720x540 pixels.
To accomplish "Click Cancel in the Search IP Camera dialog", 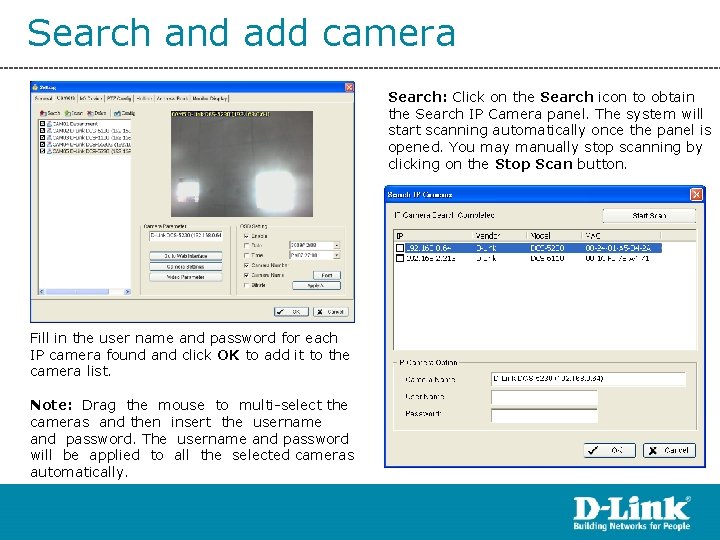I will point(669,450).
